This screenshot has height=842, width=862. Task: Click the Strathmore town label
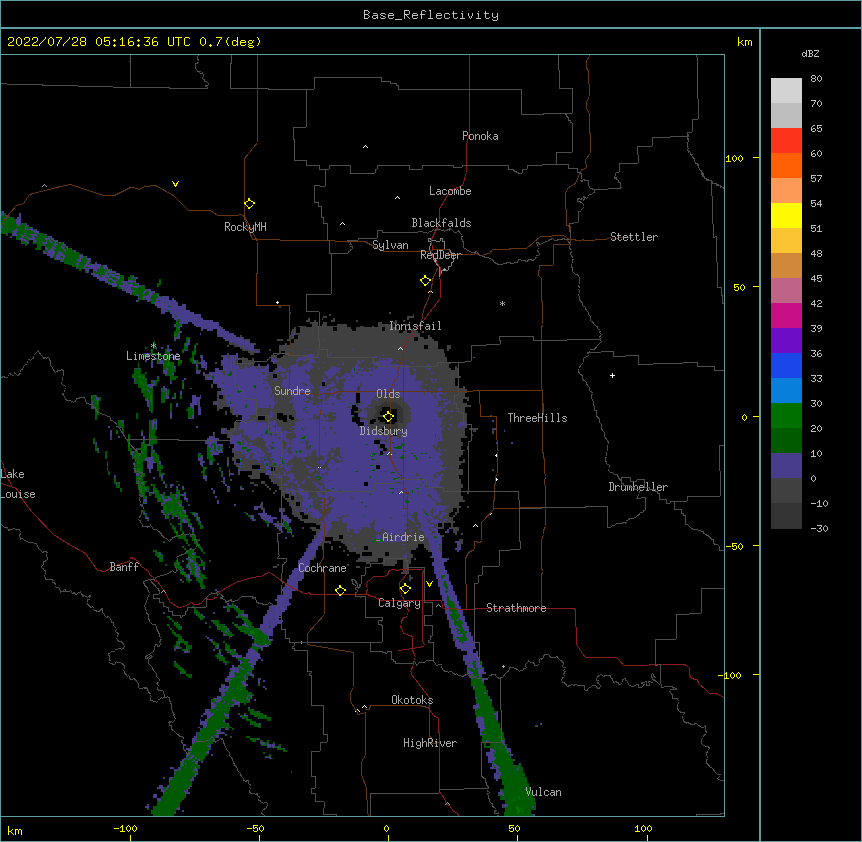(x=516, y=608)
